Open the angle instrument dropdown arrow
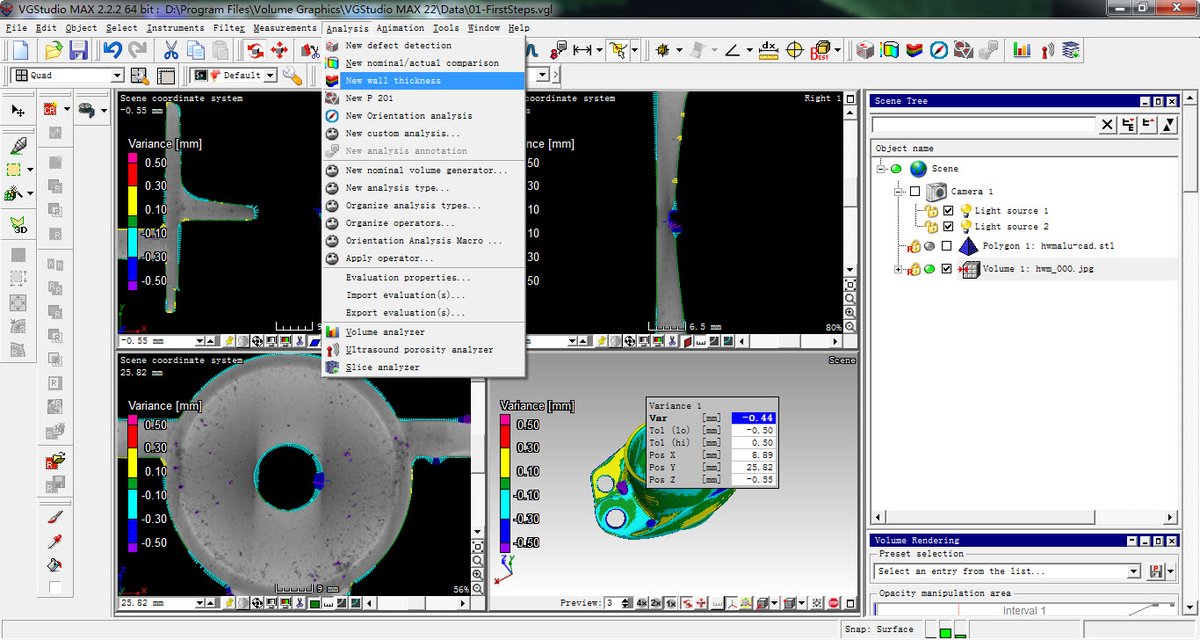Screen dimensions: 1200x640 tap(748, 50)
